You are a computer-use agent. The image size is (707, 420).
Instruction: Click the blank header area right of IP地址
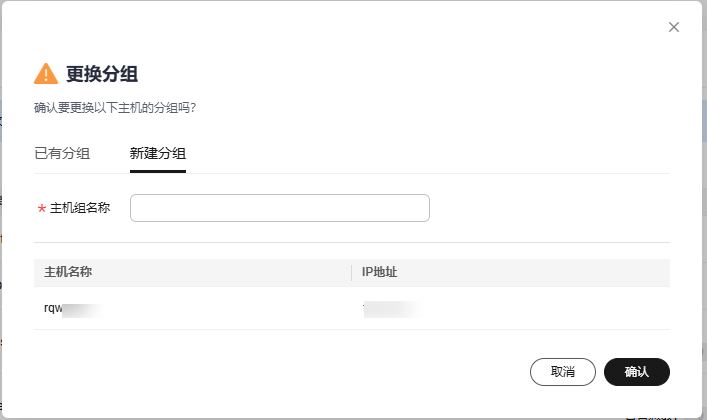coord(533,272)
